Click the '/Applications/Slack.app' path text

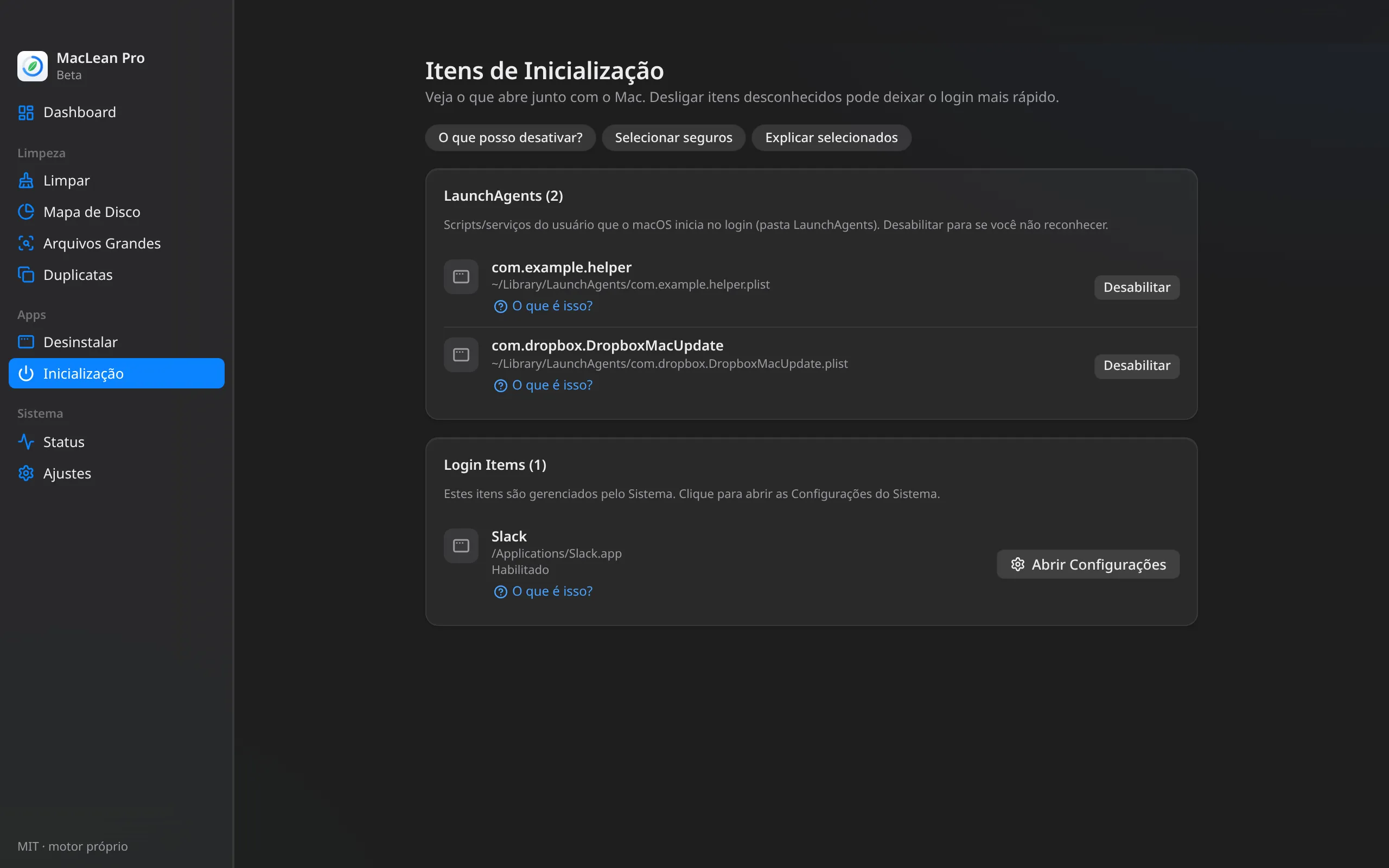tap(556, 553)
